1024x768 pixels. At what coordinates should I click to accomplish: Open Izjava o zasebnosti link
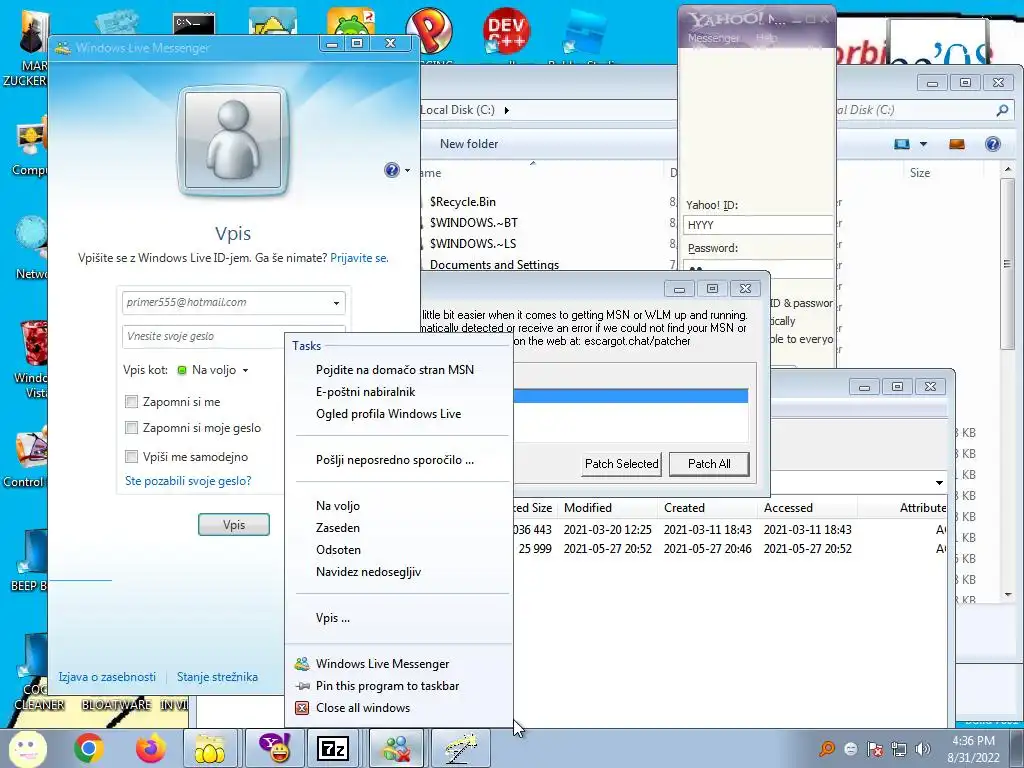107,677
